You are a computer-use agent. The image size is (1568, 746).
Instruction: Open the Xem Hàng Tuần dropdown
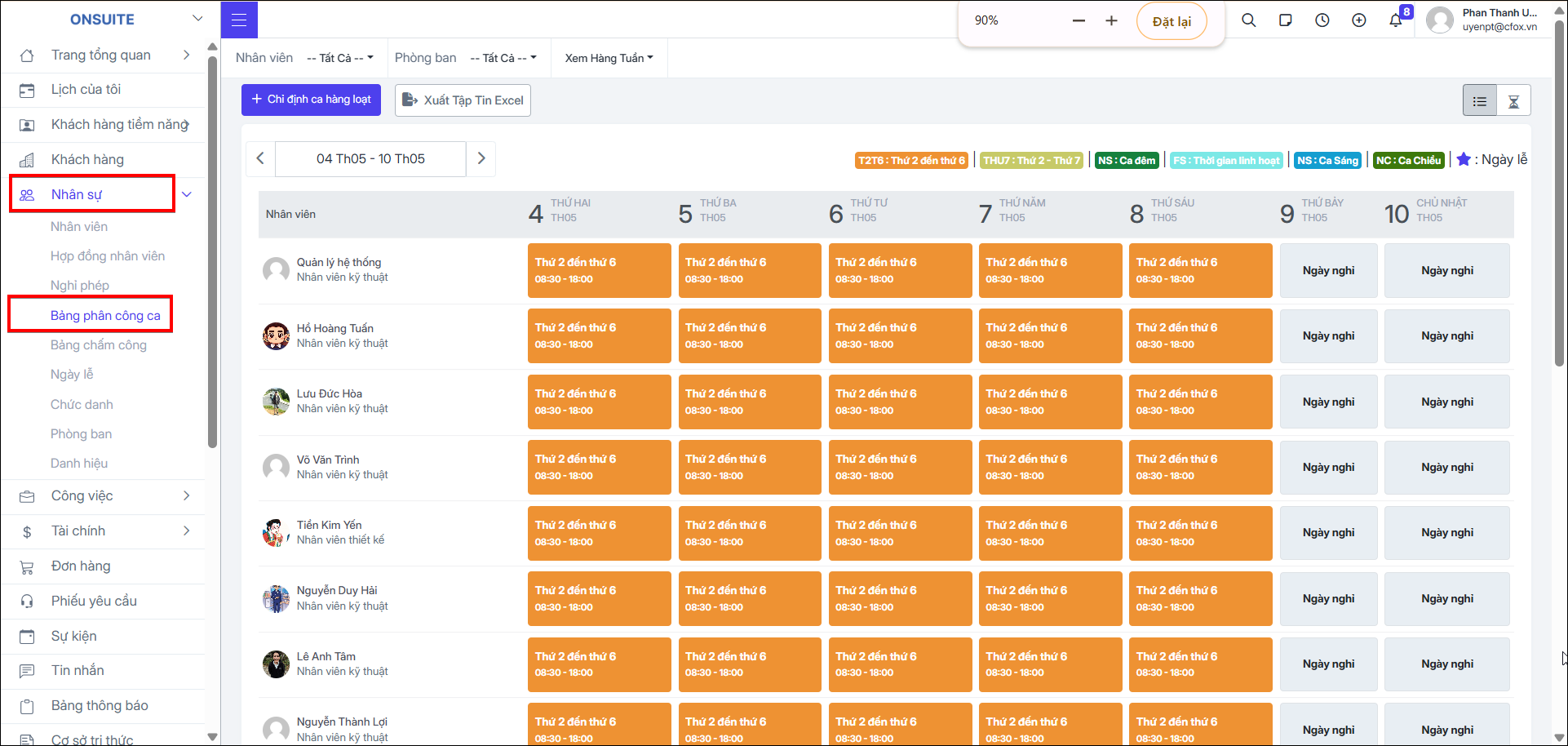[x=609, y=58]
